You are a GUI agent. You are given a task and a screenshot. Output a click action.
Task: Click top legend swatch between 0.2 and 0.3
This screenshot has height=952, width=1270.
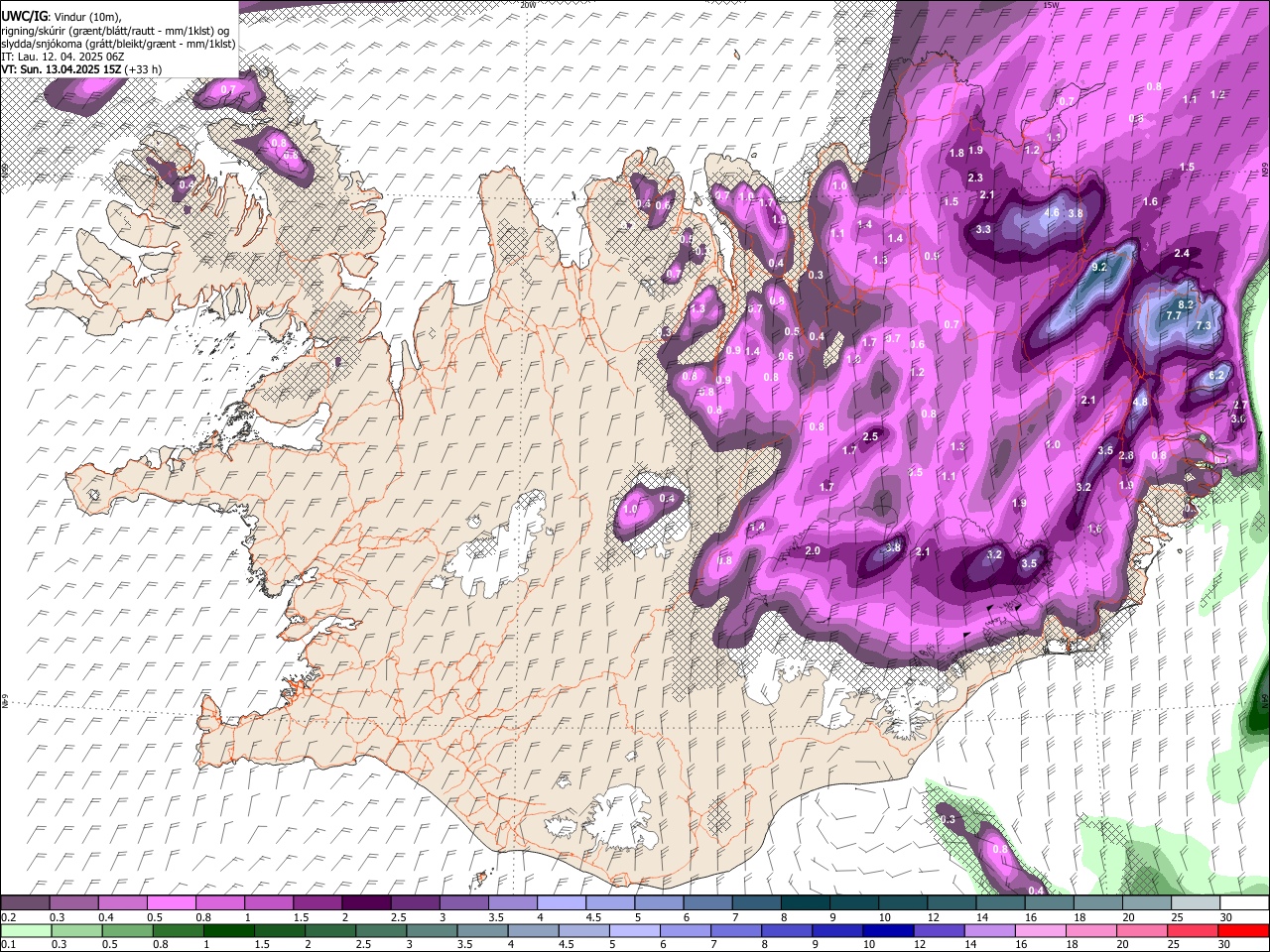pyautogui.click(x=26, y=902)
